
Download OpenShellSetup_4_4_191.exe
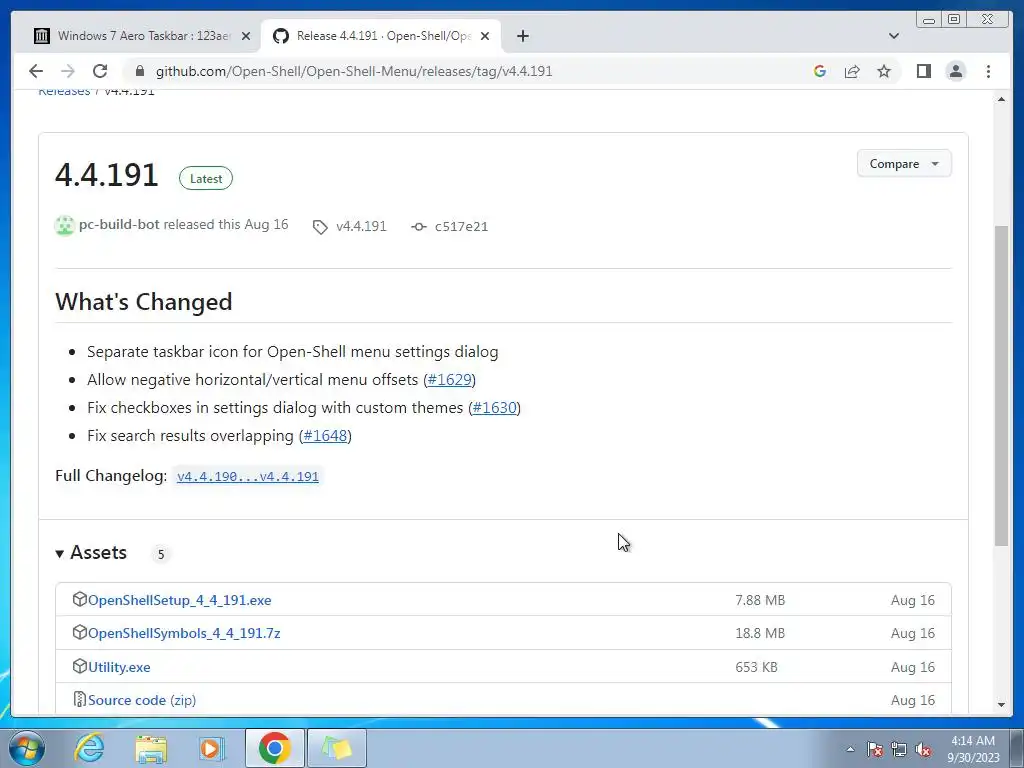point(180,600)
